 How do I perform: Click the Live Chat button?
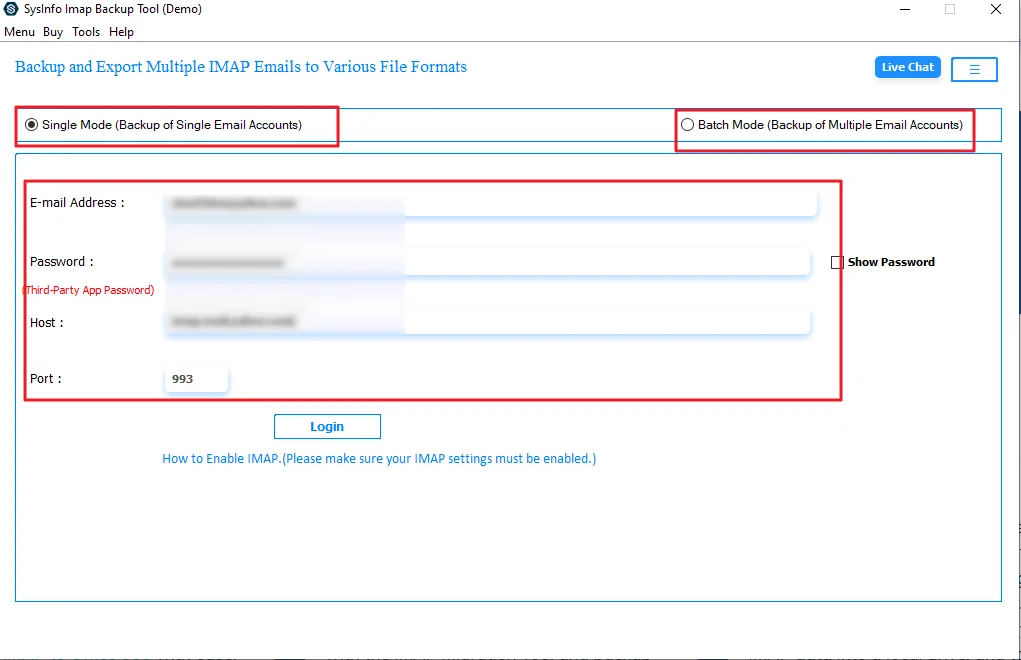906,67
